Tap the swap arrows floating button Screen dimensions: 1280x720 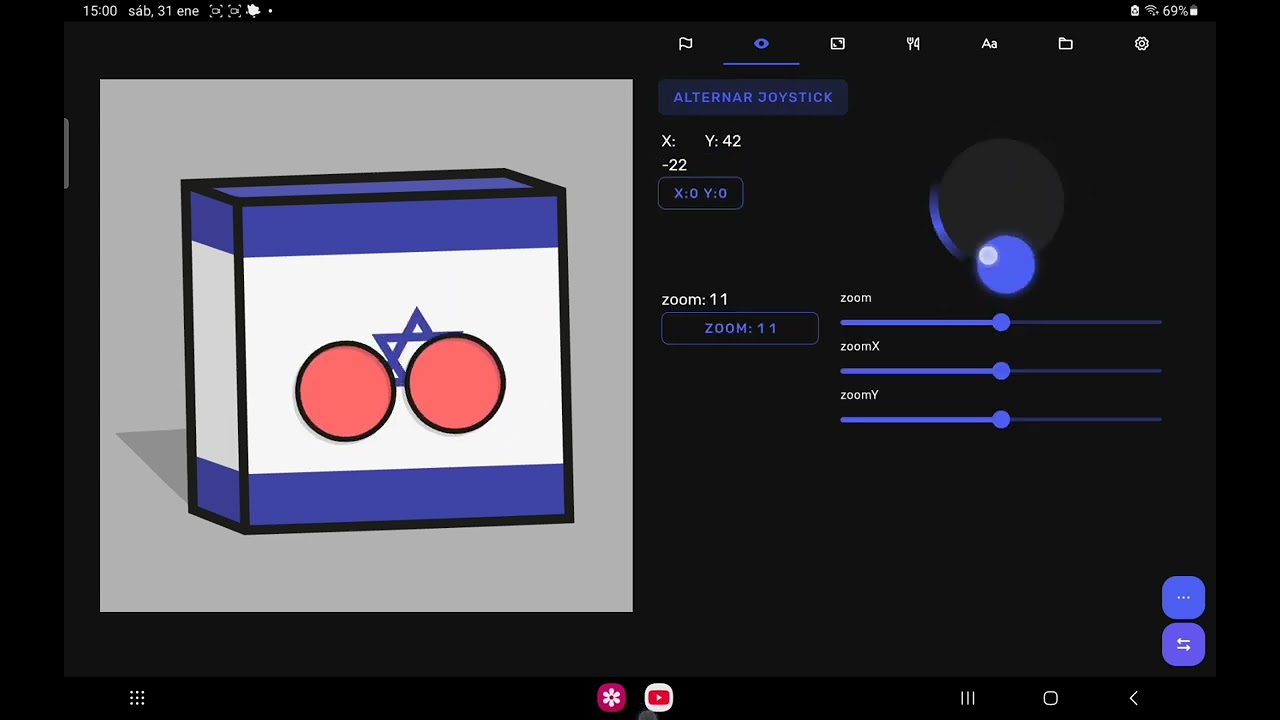(x=1183, y=645)
